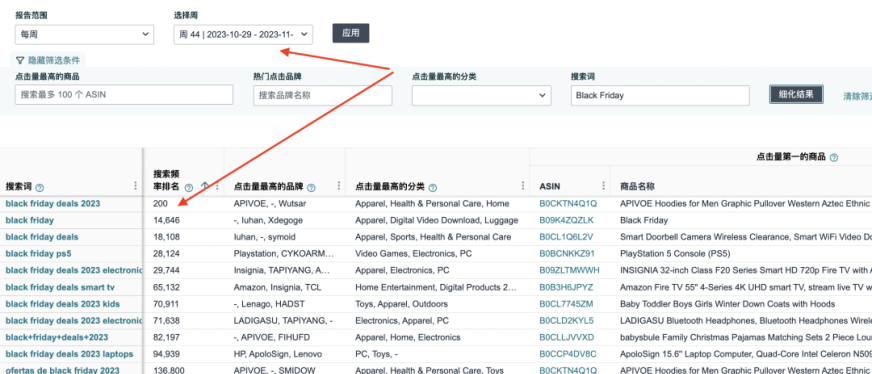
Task: Click the 细化结果 button
Action: [x=796, y=94]
